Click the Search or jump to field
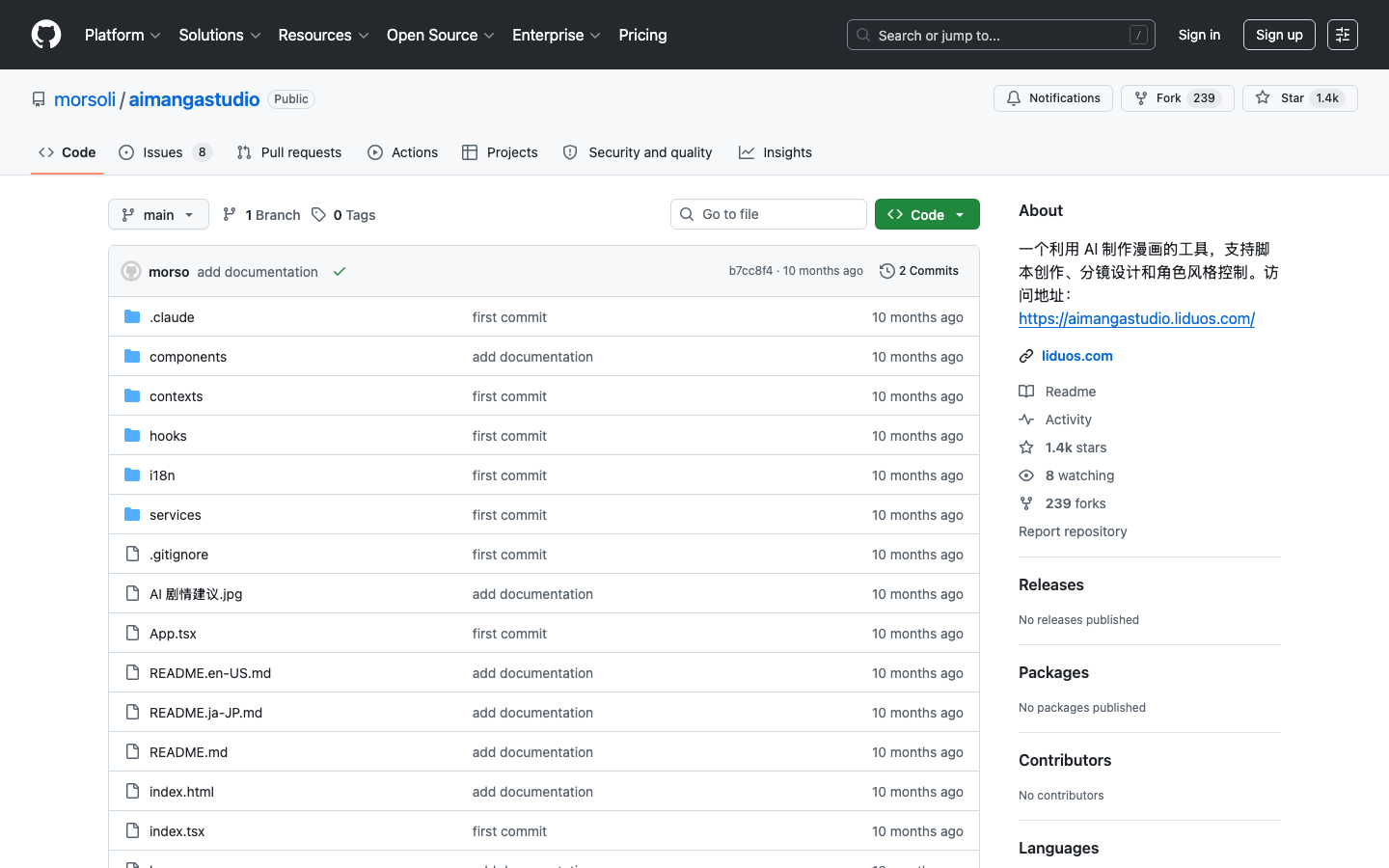This screenshot has height=868, width=1389. coord(1001,35)
